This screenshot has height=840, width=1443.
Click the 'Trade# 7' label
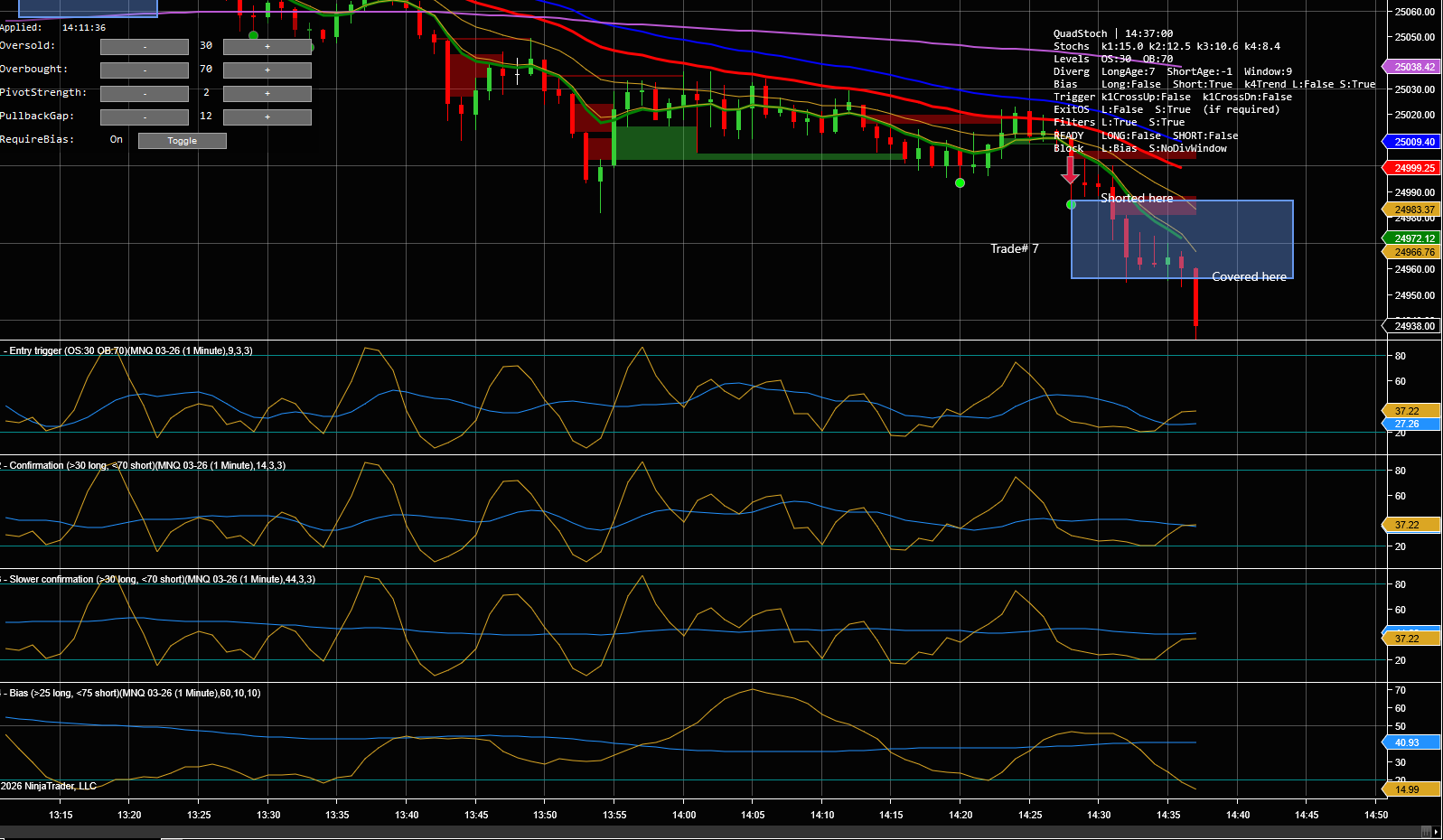click(x=1015, y=248)
